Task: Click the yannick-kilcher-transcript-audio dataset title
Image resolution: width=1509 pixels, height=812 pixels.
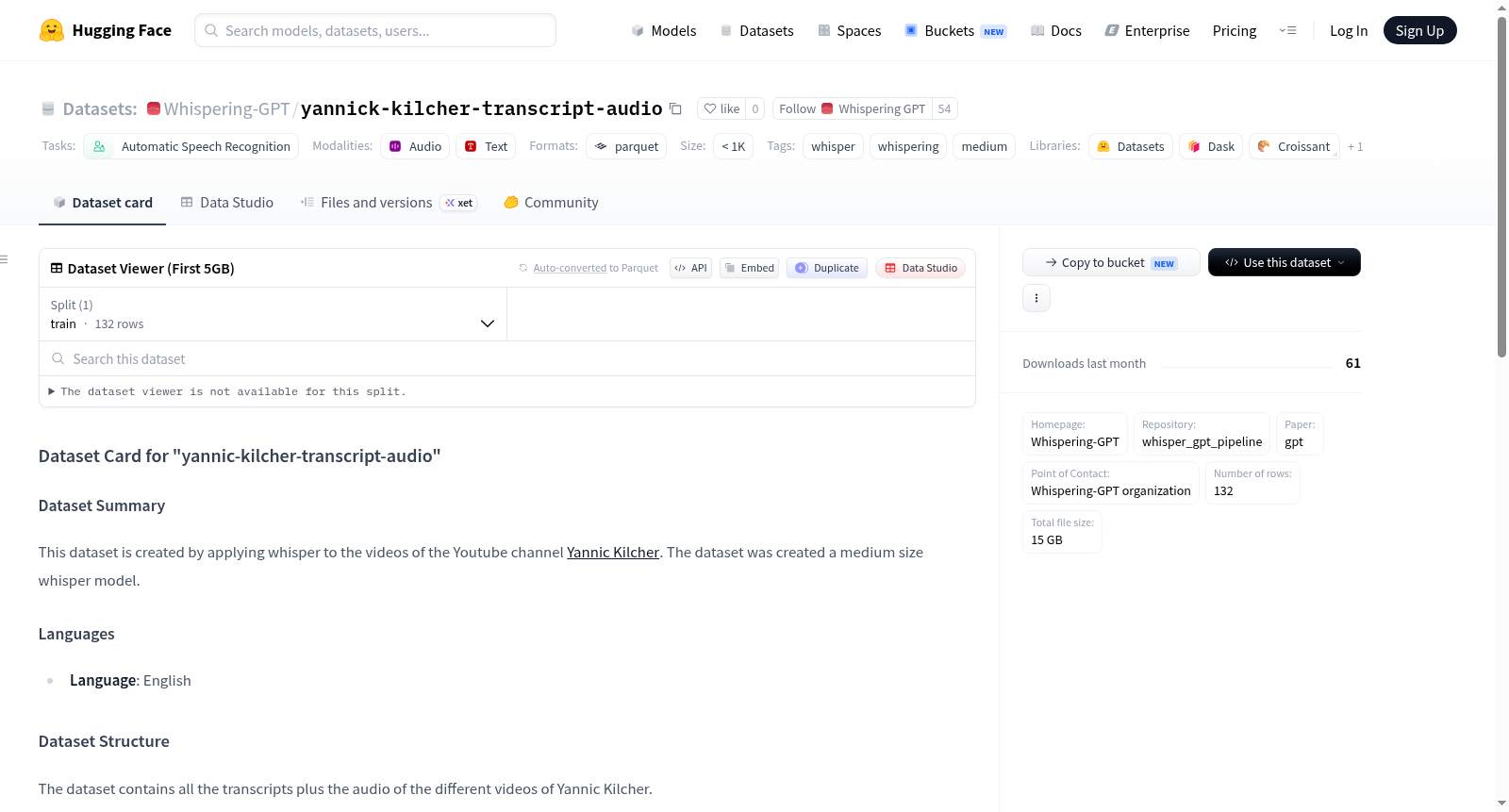Action: (x=481, y=108)
